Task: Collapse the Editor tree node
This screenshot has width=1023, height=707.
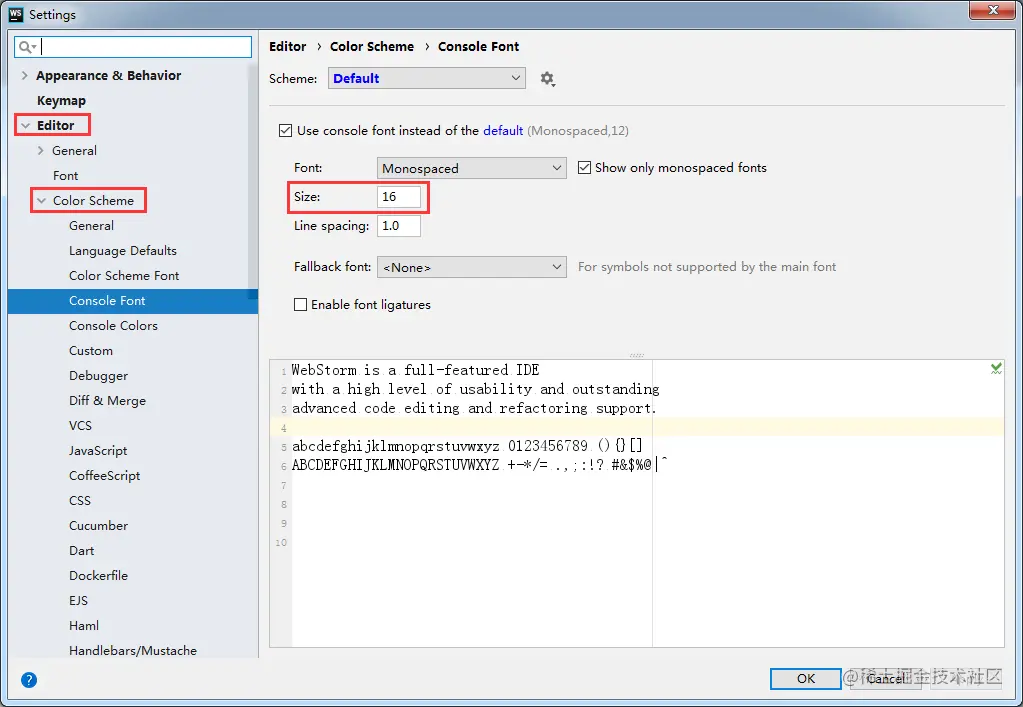Action: click(x=25, y=125)
